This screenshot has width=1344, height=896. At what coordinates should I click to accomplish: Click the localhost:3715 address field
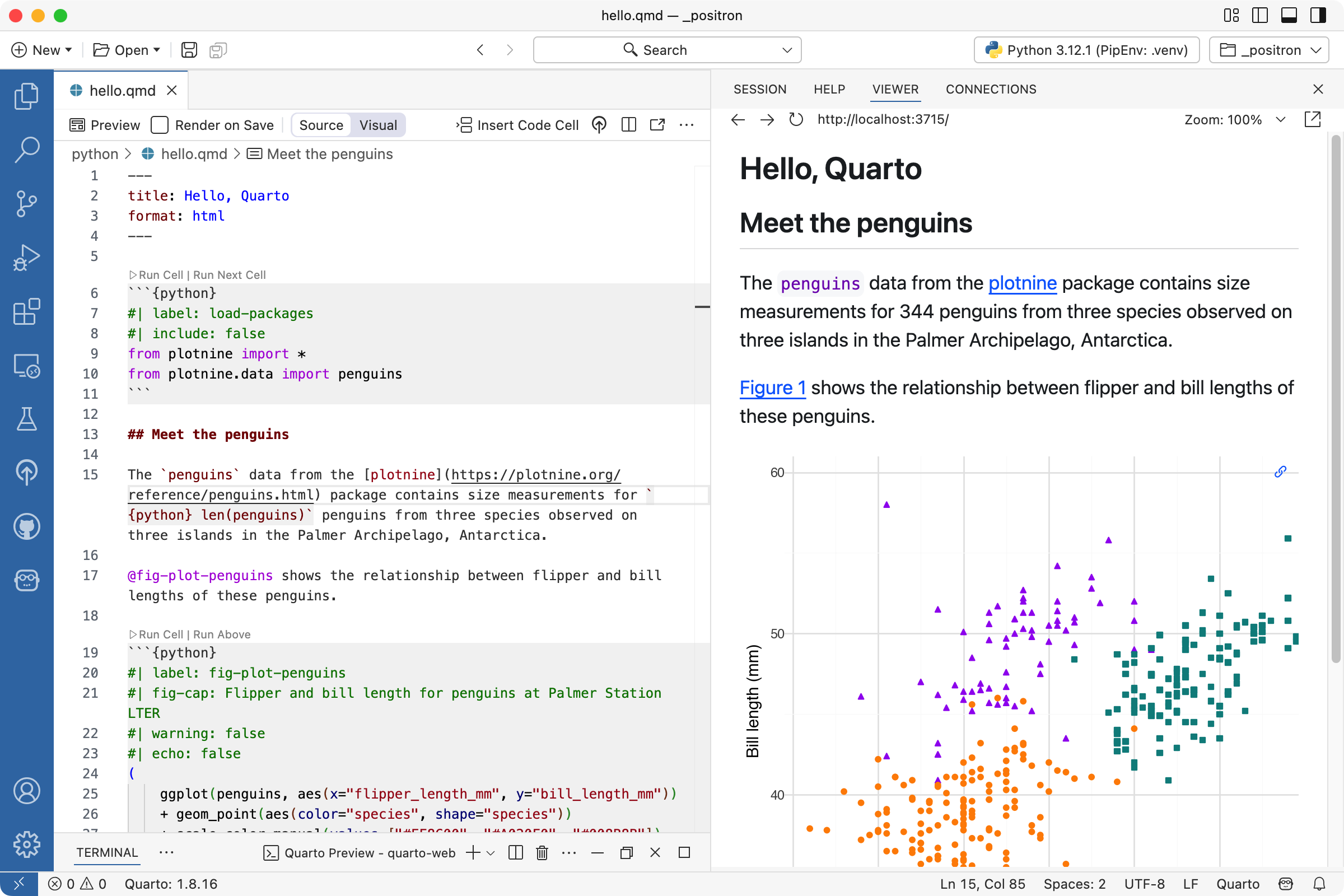coord(883,119)
